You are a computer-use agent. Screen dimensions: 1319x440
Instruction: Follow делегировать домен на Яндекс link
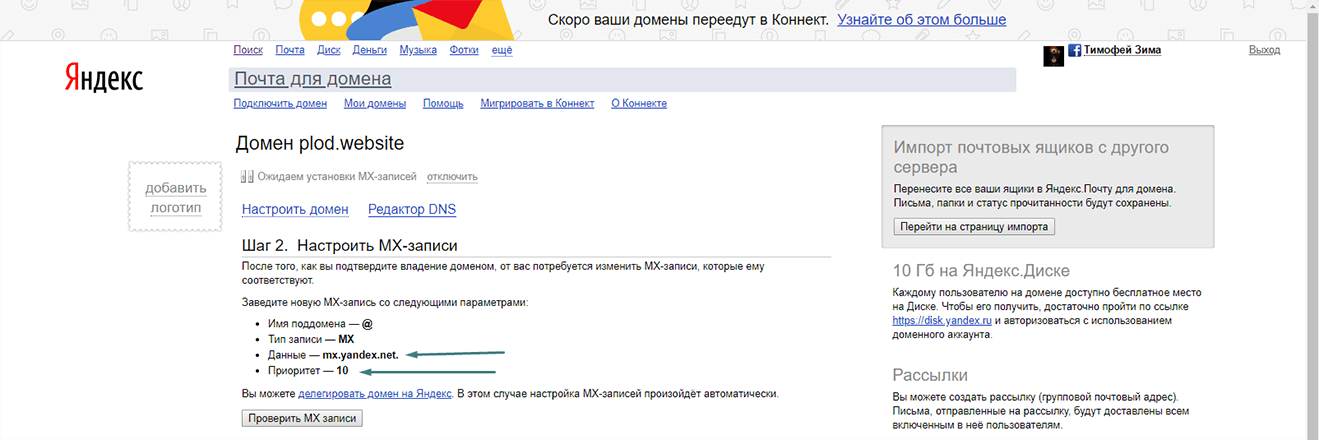click(375, 394)
